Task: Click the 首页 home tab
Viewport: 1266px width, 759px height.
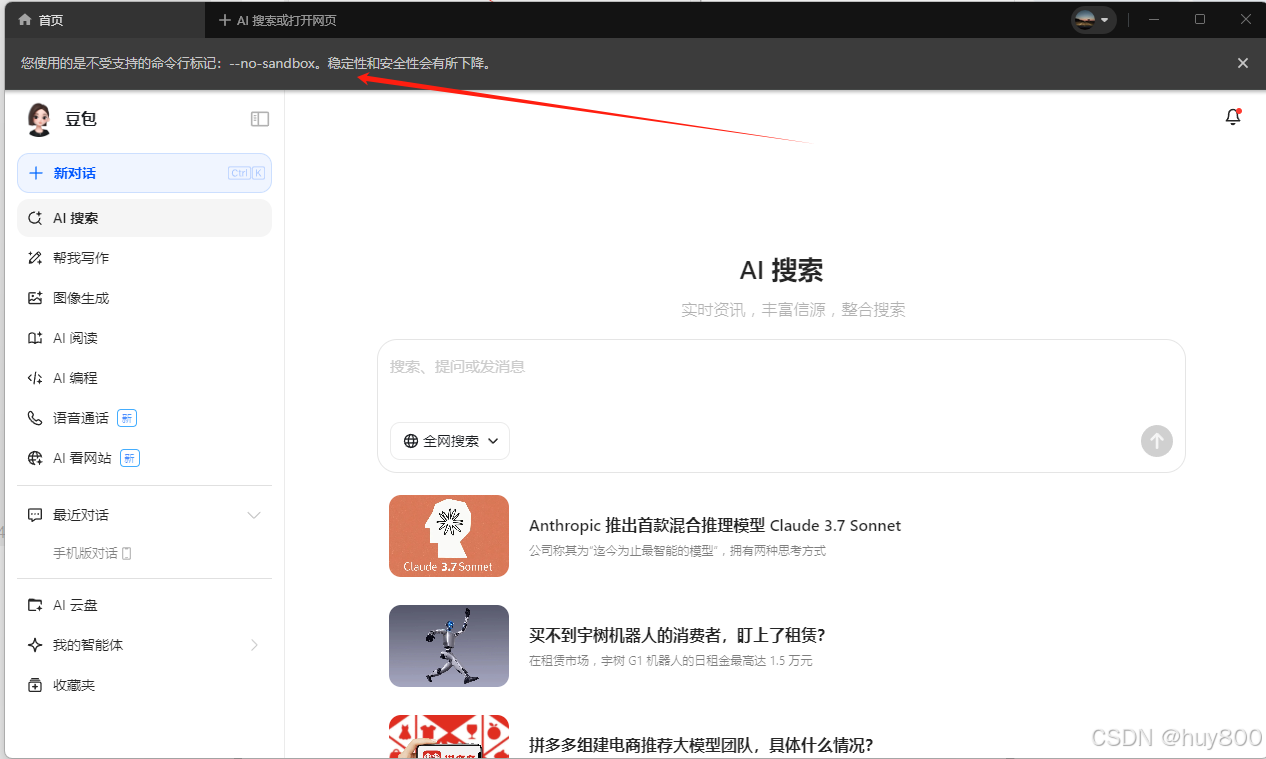Action: (103, 20)
